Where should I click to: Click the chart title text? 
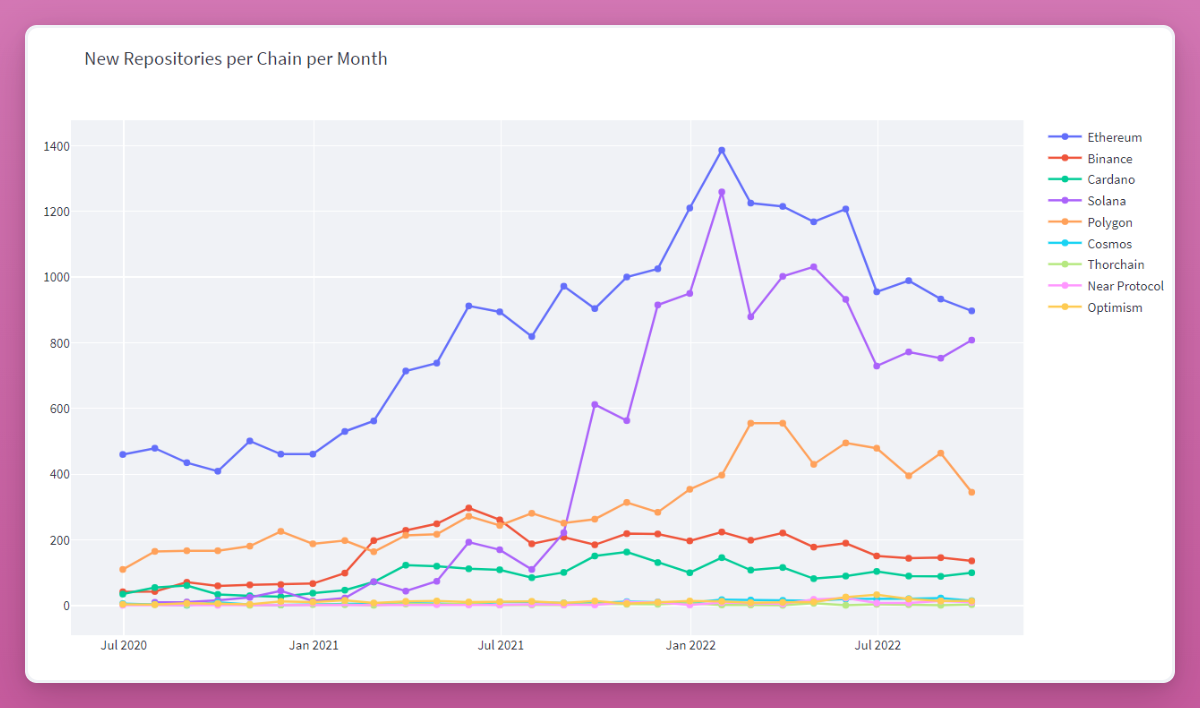[236, 59]
